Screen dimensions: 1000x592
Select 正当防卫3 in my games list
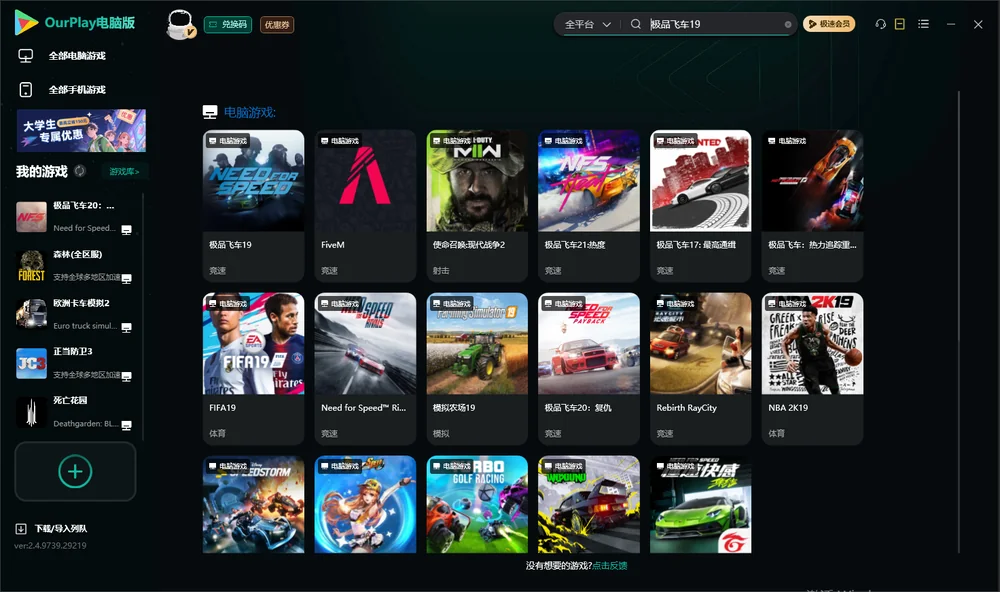(x=75, y=363)
